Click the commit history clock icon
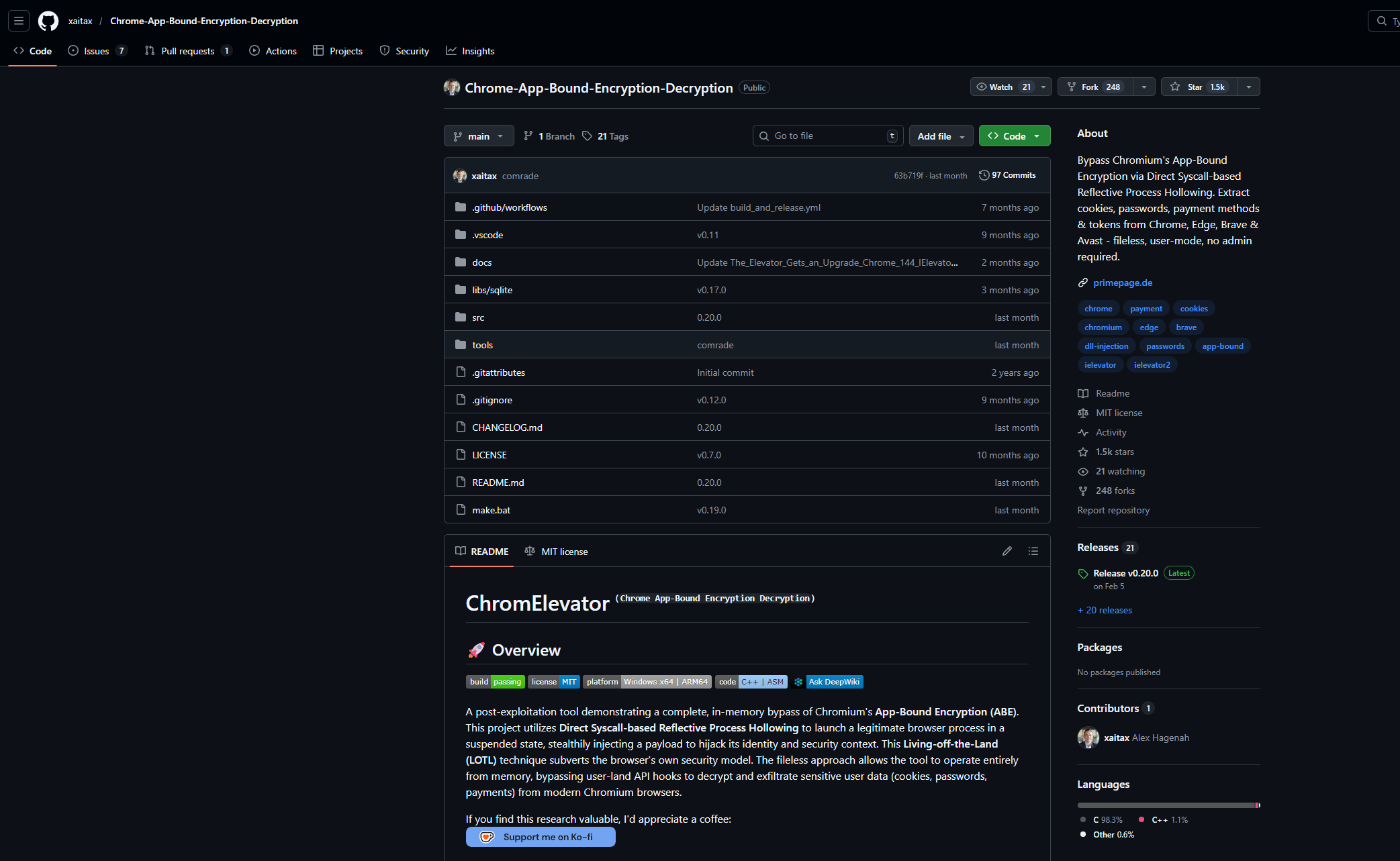 pos(984,175)
